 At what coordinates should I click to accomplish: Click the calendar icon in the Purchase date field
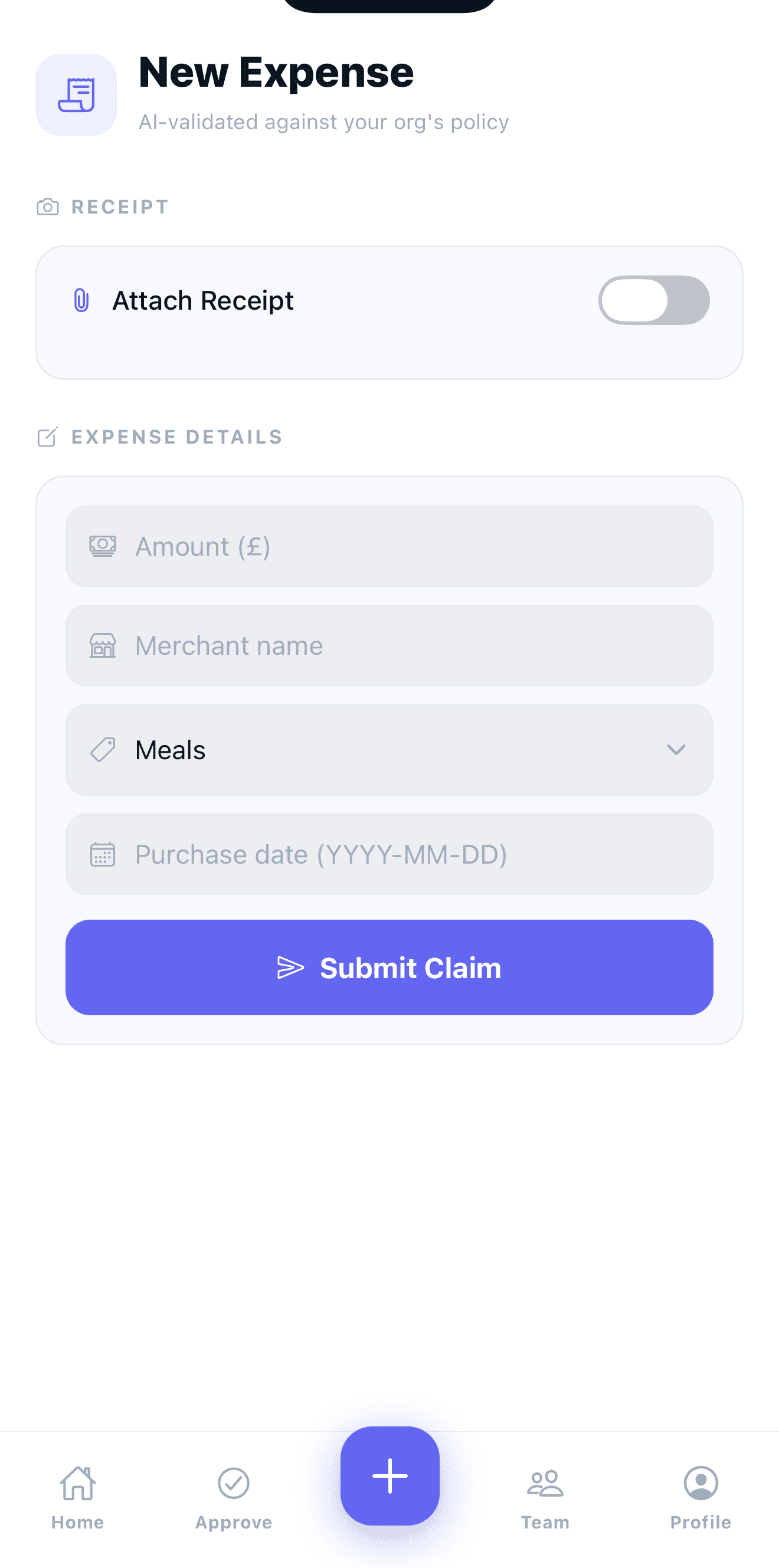click(102, 854)
